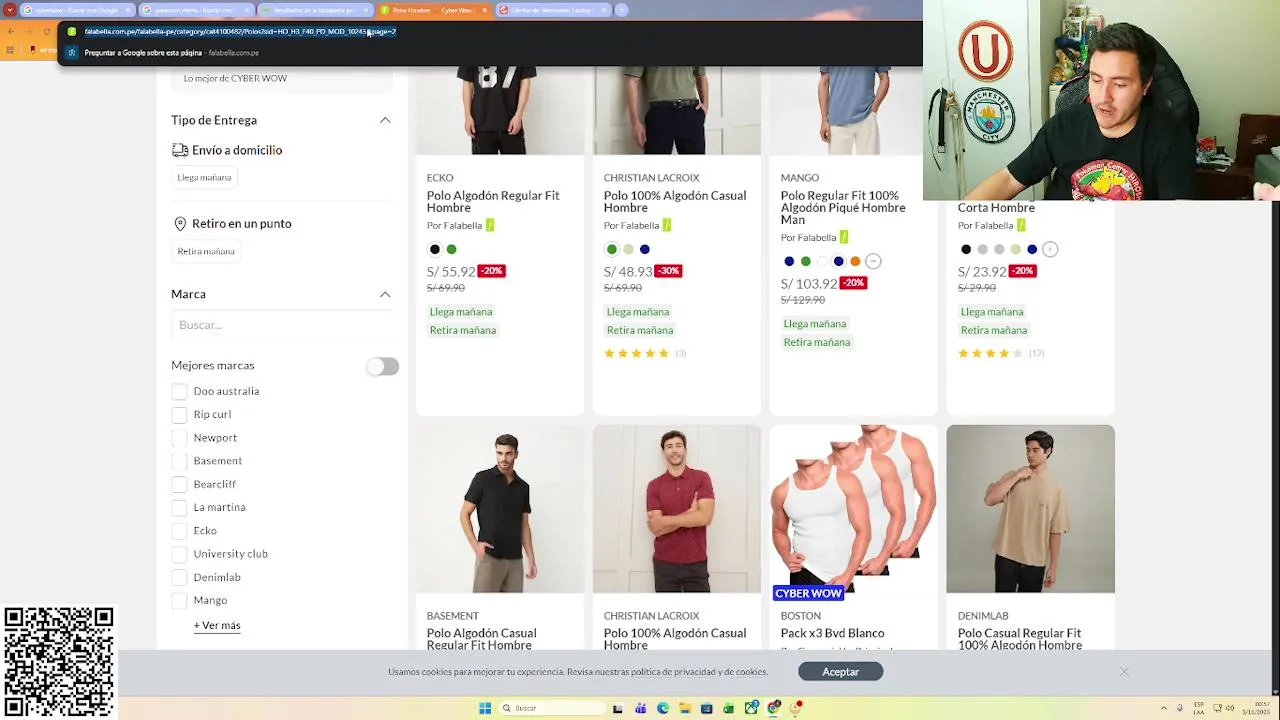The width and height of the screenshot is (1280, 720).
Task: Open the red Christian Lacroix polo thumbnail
Action: coord(677,509)
